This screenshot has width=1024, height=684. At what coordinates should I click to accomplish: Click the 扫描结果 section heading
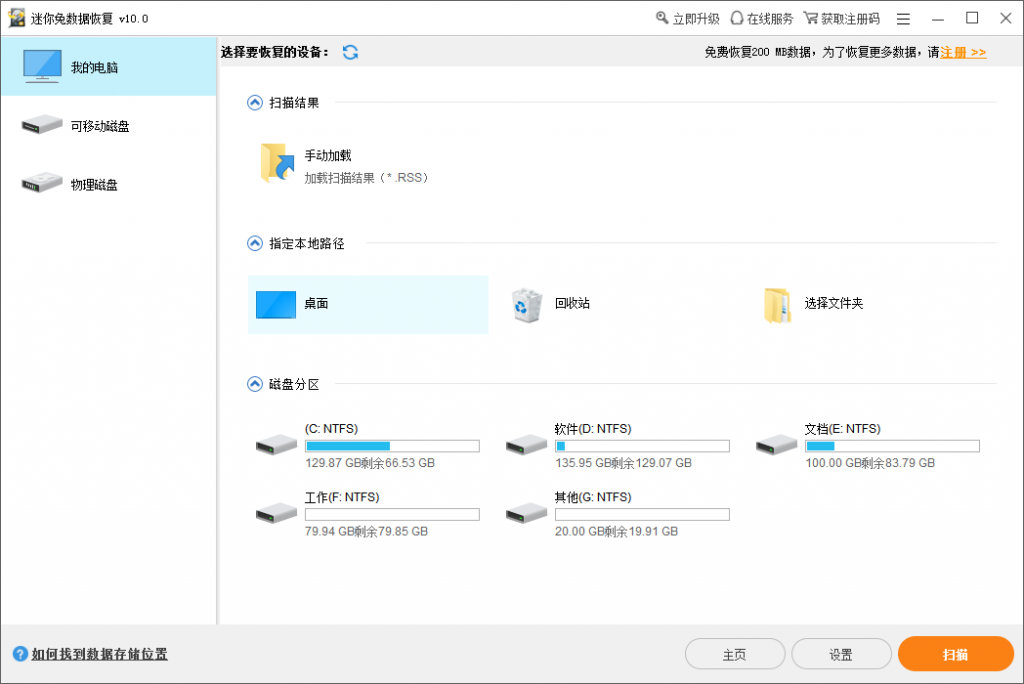click(294, 103)
